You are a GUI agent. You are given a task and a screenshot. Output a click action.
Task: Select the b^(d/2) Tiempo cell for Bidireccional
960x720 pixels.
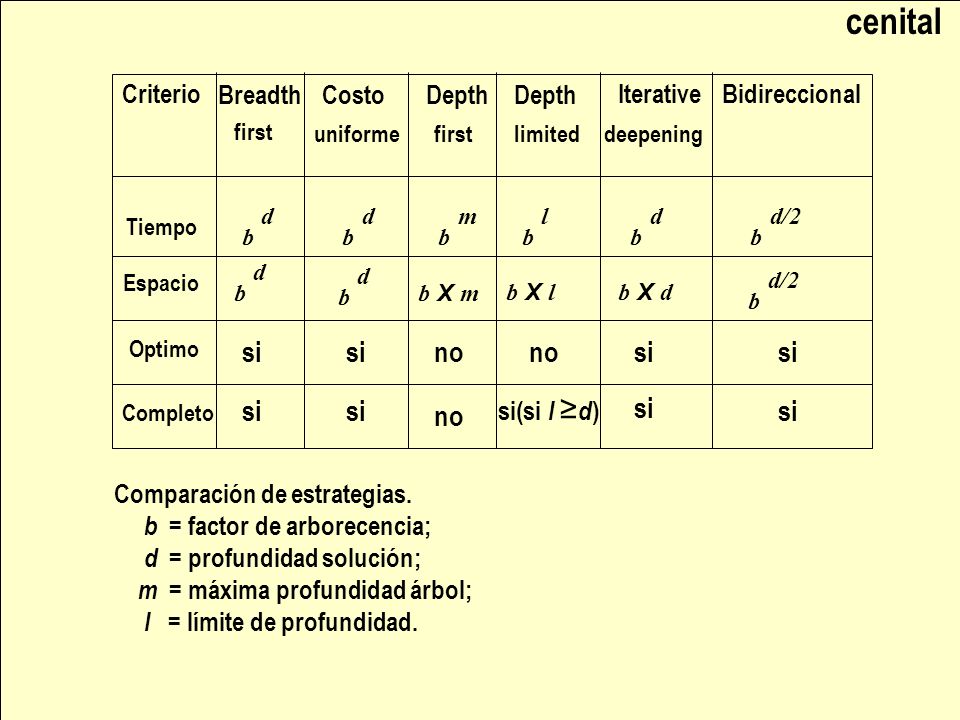(792, 217)
